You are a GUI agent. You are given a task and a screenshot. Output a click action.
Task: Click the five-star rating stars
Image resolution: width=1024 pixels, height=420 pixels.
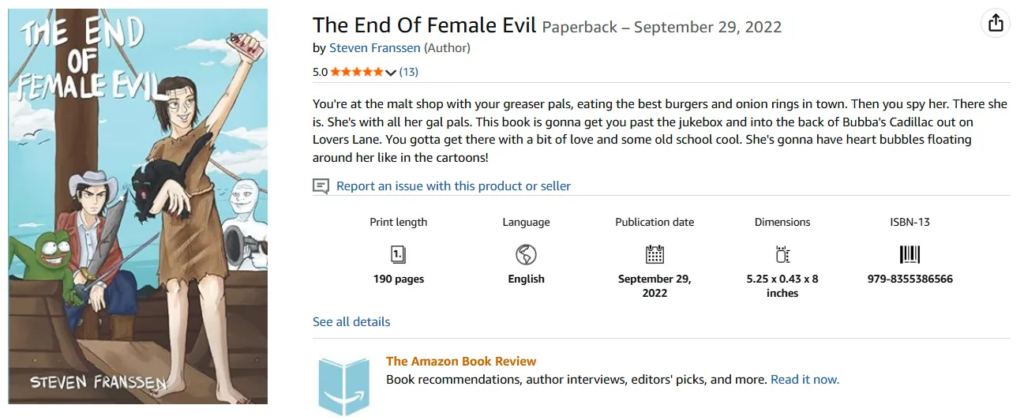coord(357,72)
